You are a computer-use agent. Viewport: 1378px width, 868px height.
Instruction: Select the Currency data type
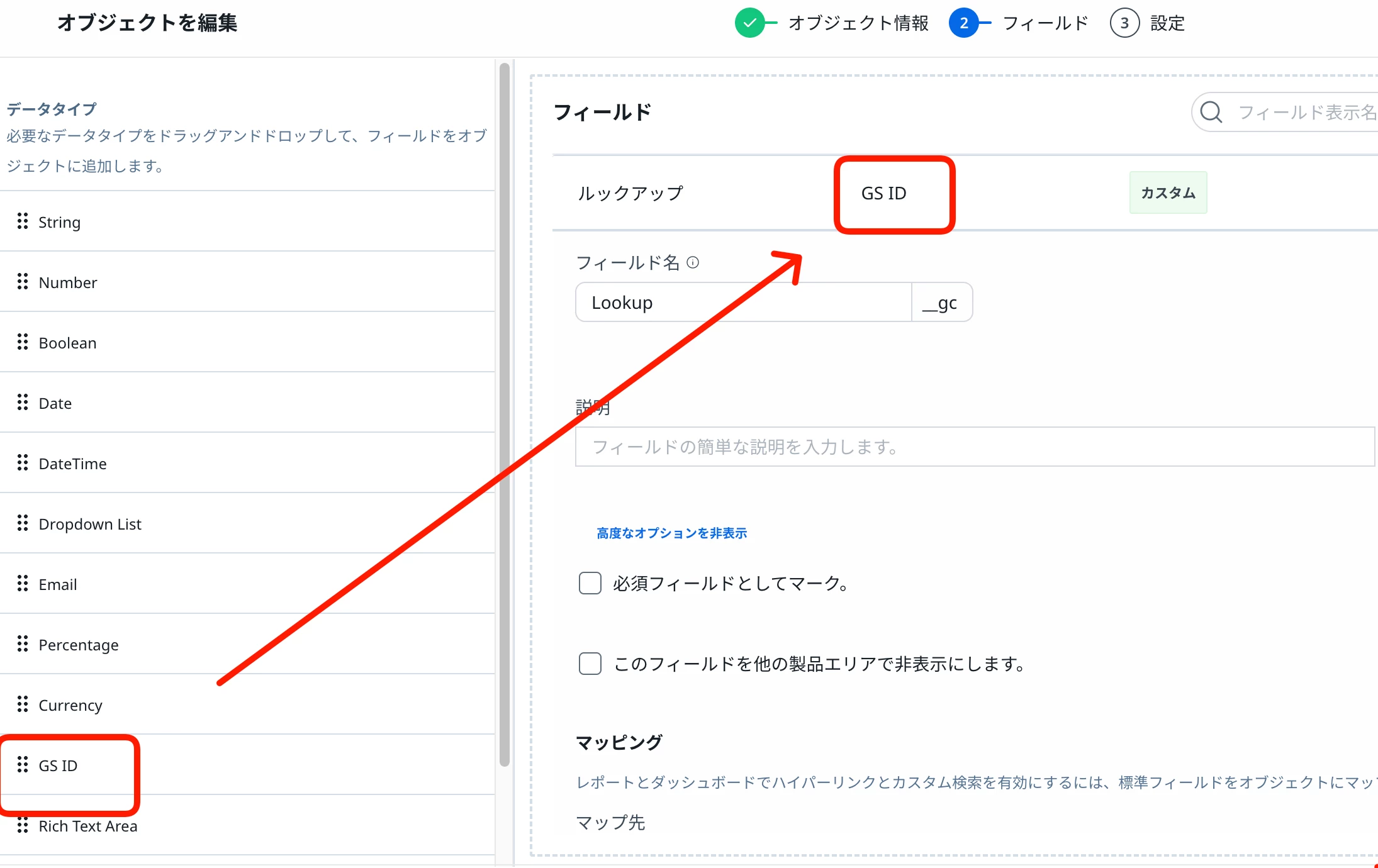click(70, 705)
